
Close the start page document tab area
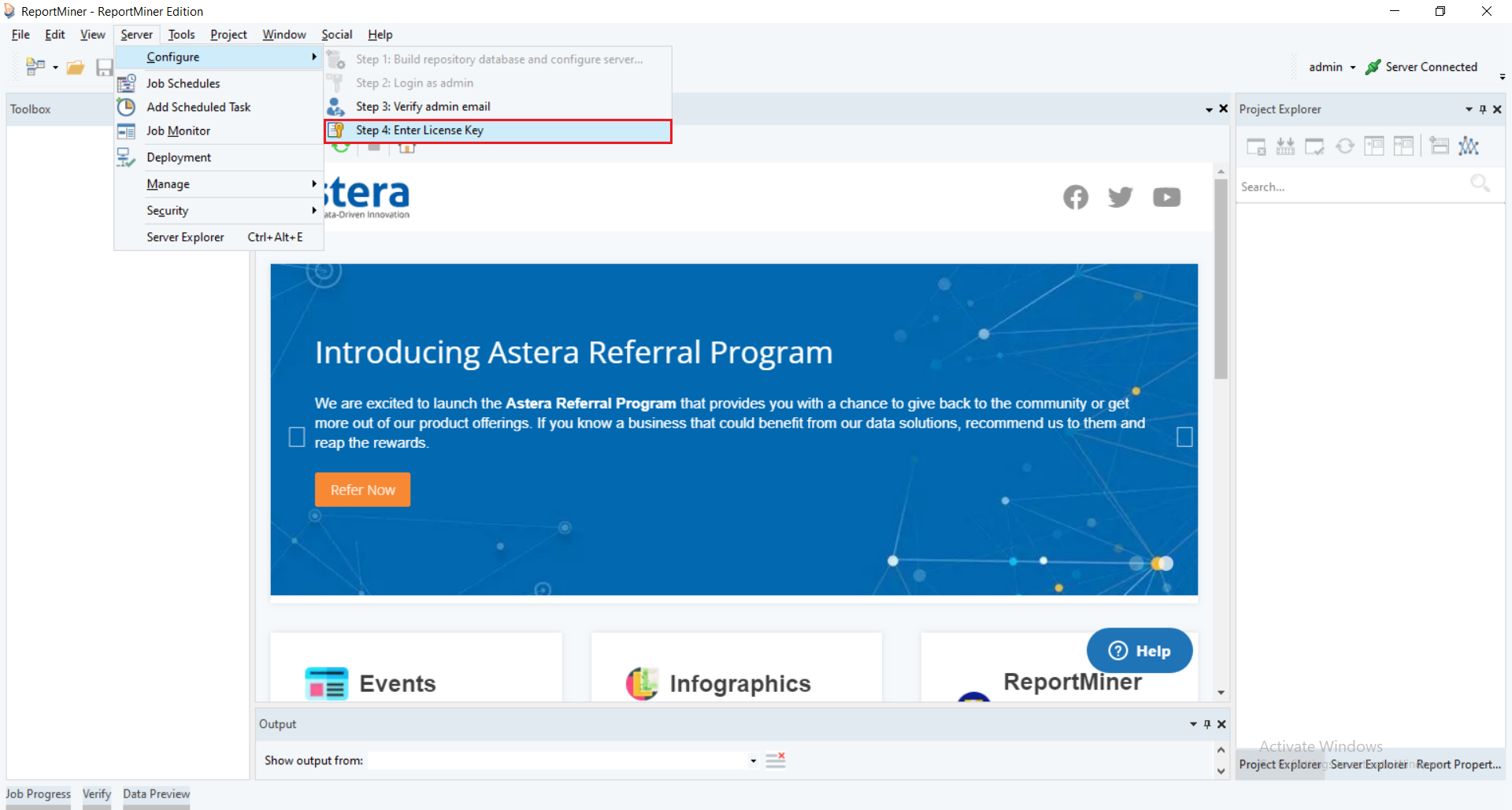[1223, 109]
